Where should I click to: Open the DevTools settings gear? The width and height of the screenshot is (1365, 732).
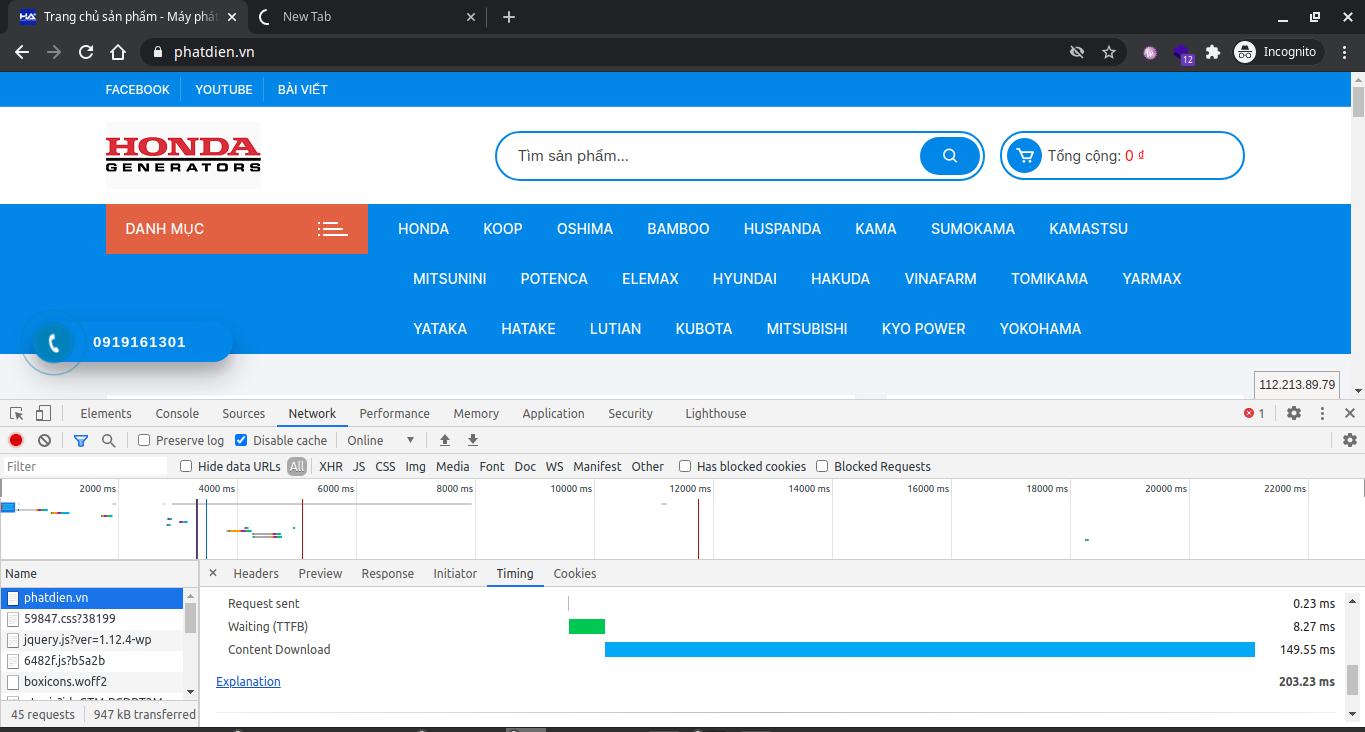(1294, 413)
